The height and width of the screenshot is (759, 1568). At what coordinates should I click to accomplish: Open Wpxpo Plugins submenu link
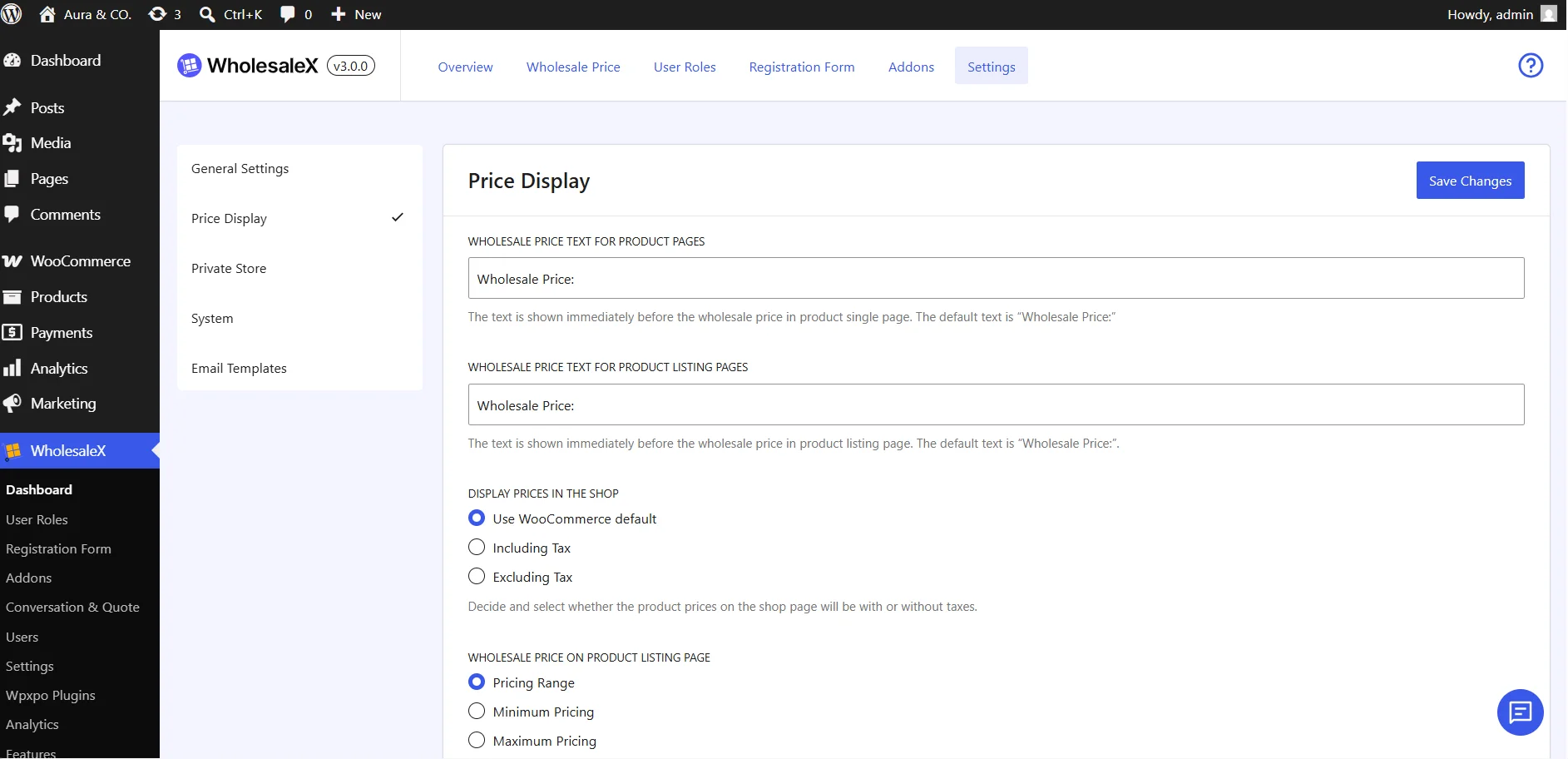(50, 695)
